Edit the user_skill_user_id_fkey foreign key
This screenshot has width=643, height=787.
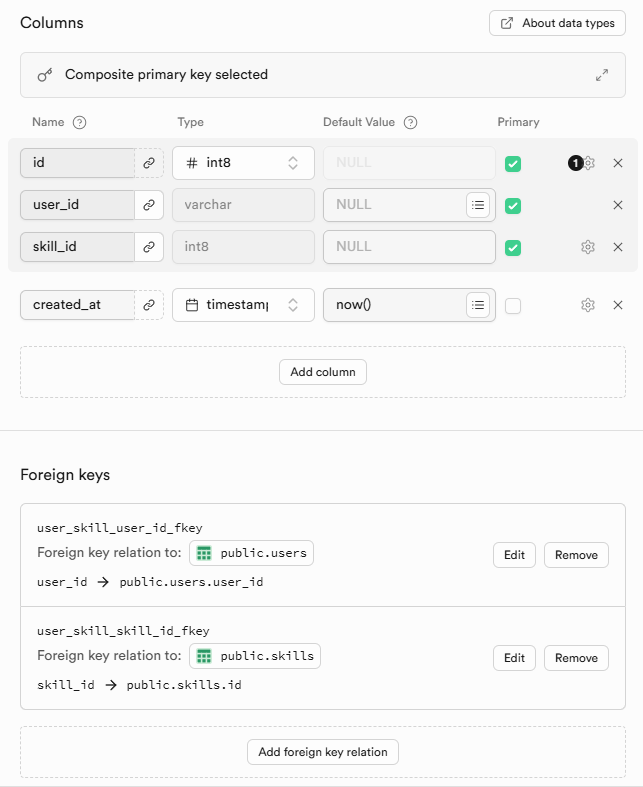click(514, 555)
